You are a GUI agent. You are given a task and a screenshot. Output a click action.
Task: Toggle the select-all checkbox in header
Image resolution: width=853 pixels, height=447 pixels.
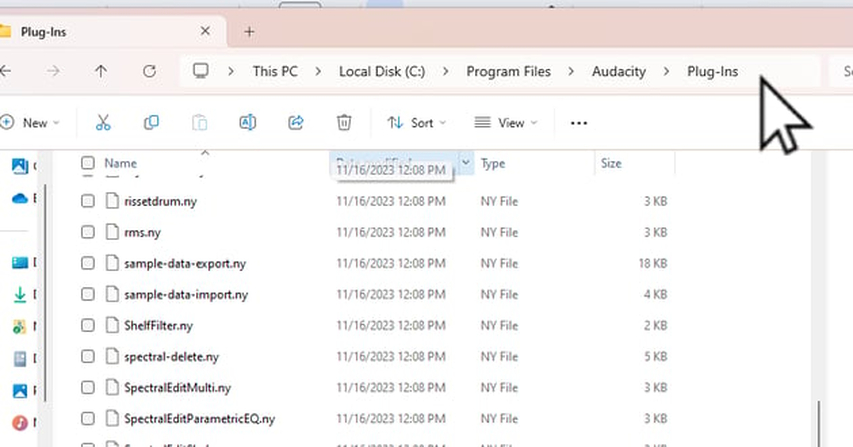[x=88, y=163]
